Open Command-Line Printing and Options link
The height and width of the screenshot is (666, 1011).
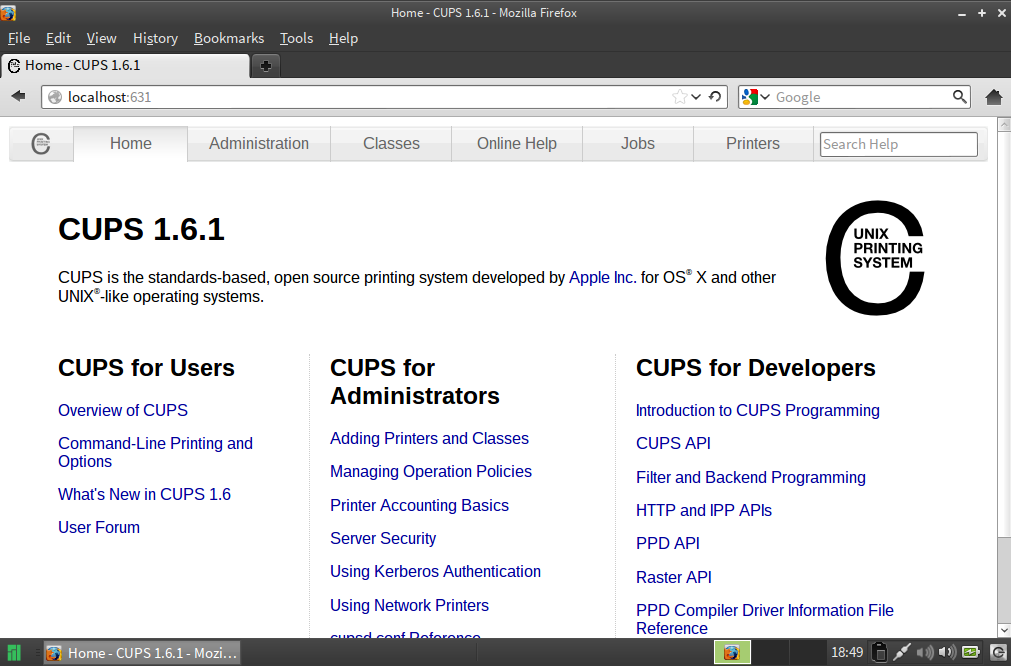[x=155, y=452]
